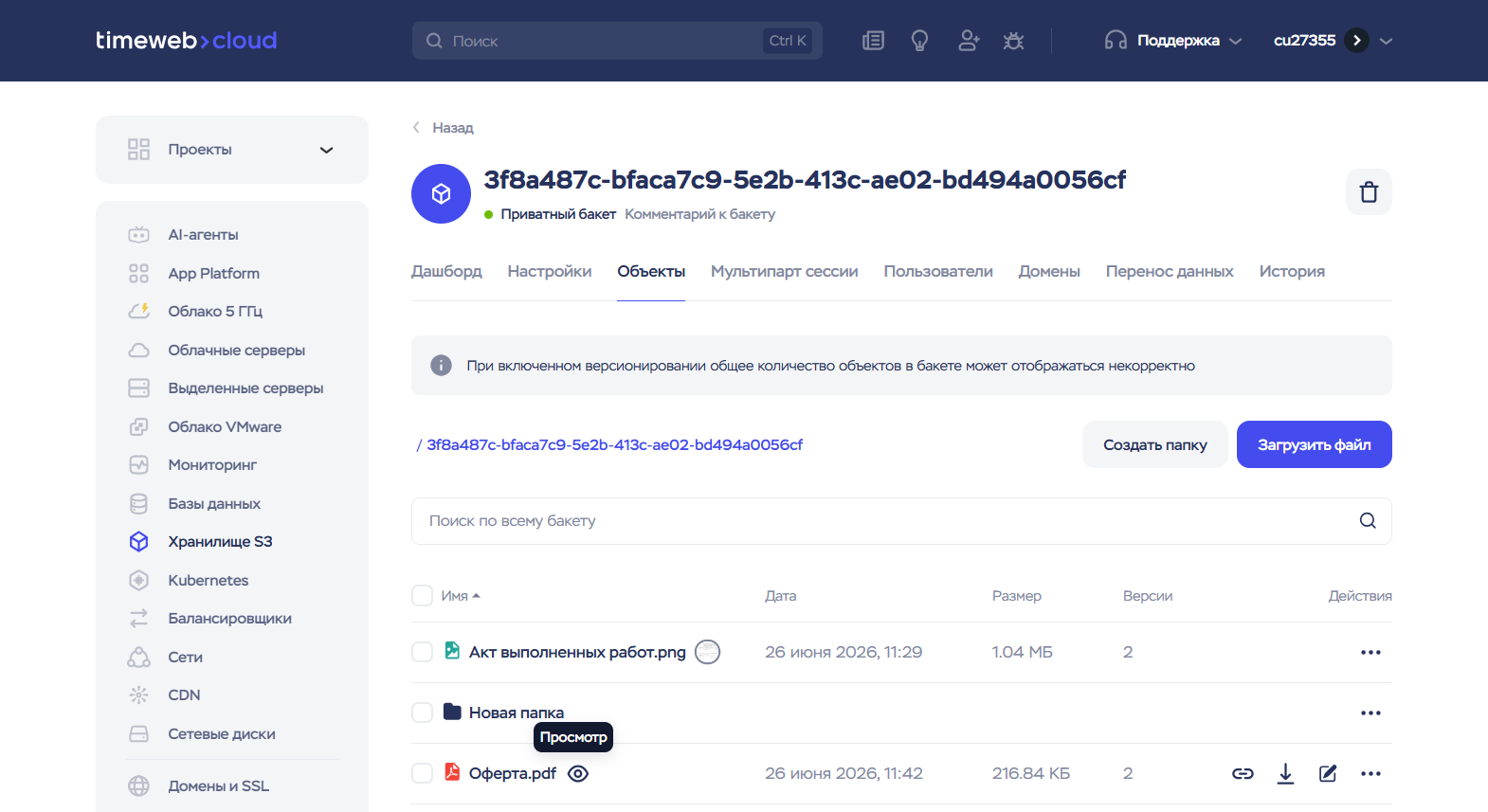Click the Создать папку button
Image resolution: width=1488 pixels, height=812 pixels.
(1154, 444)
